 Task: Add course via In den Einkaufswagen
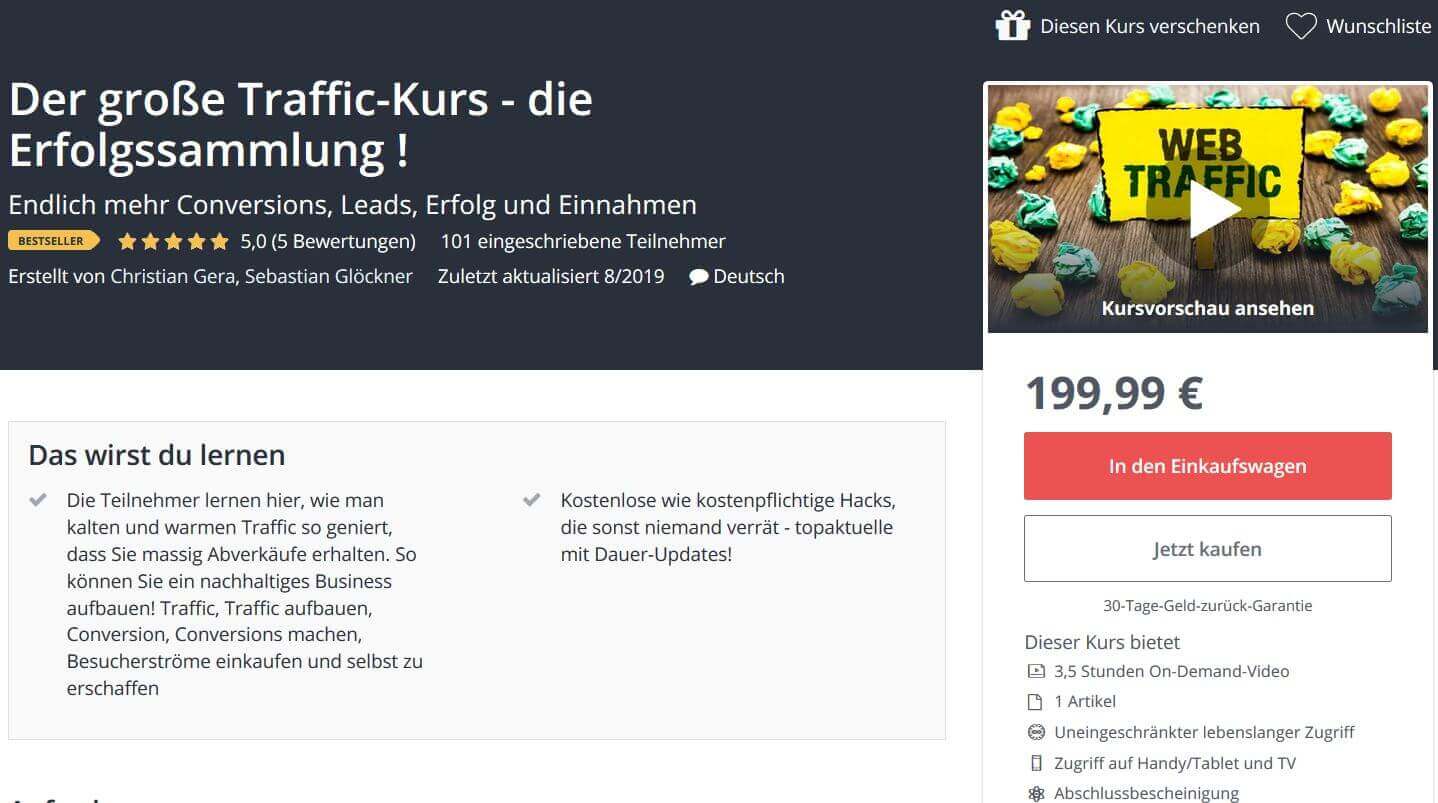click(1207, 466)
